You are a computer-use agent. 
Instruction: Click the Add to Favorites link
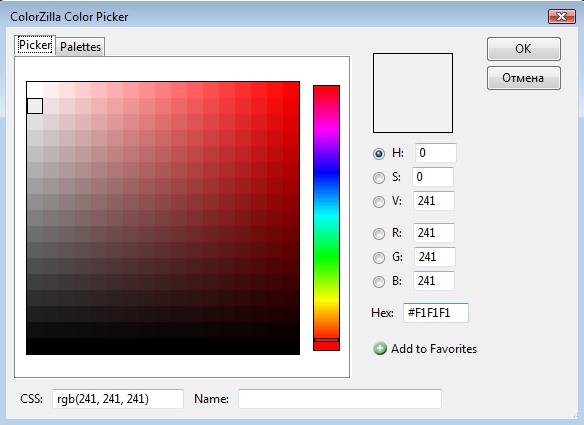point(434,349)
